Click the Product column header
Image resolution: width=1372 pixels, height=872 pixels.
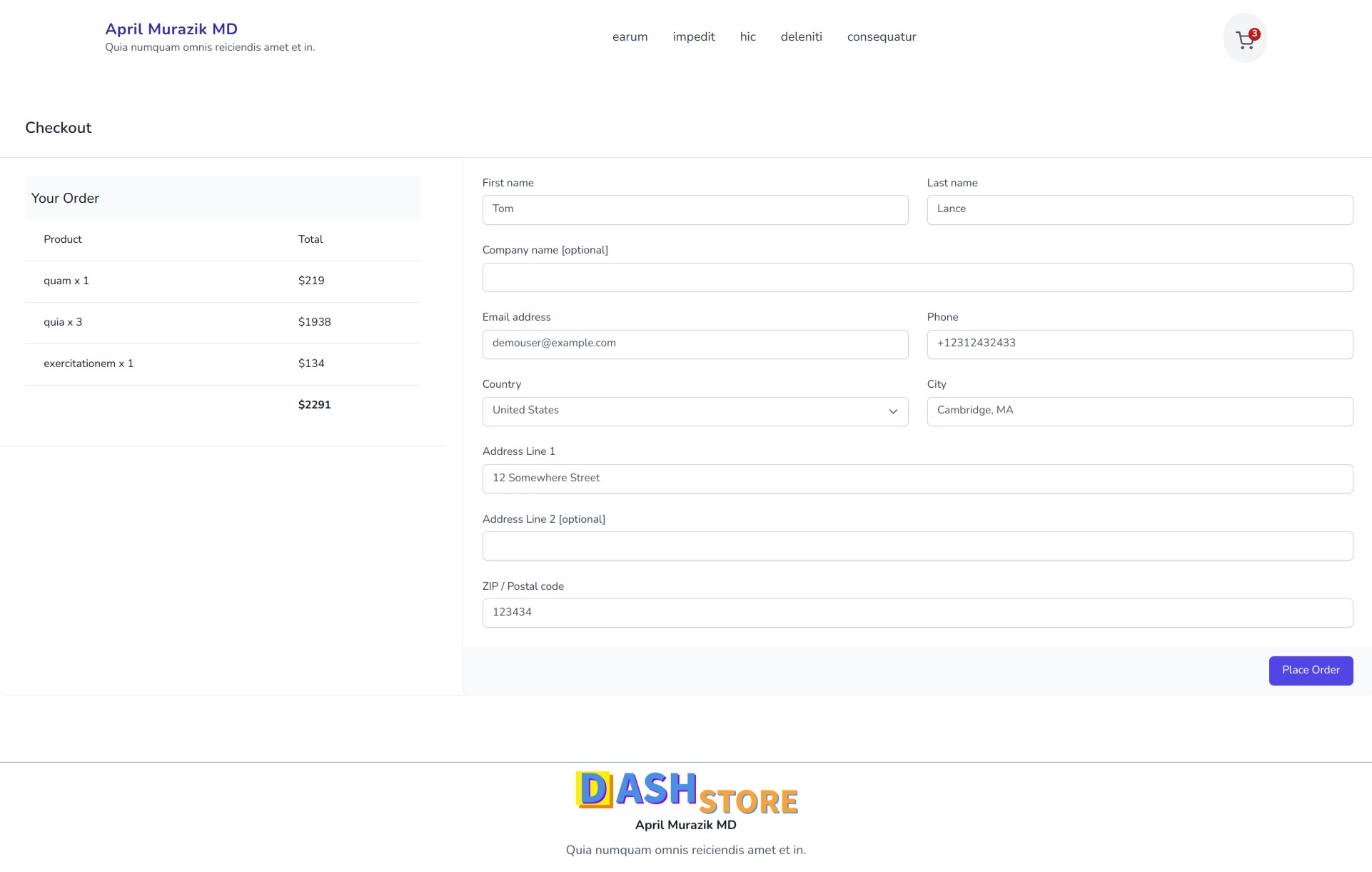click(x=63, y=239)
